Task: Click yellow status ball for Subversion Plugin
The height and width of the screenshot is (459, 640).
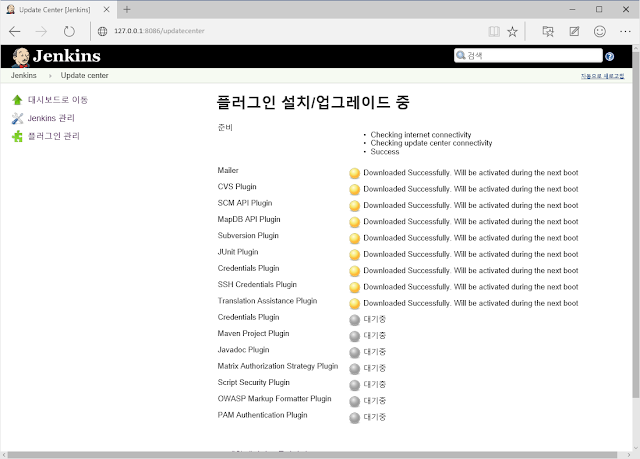Action: point(354,239)
